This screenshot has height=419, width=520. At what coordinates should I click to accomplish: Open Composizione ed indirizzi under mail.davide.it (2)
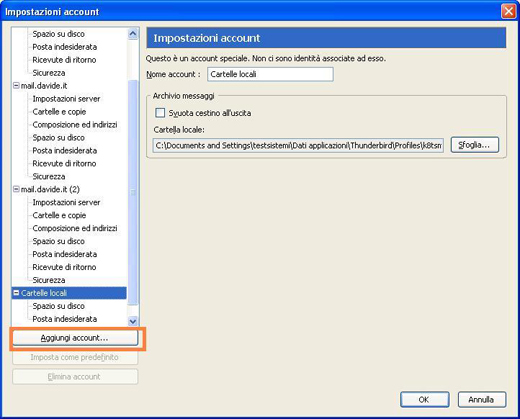75,228
